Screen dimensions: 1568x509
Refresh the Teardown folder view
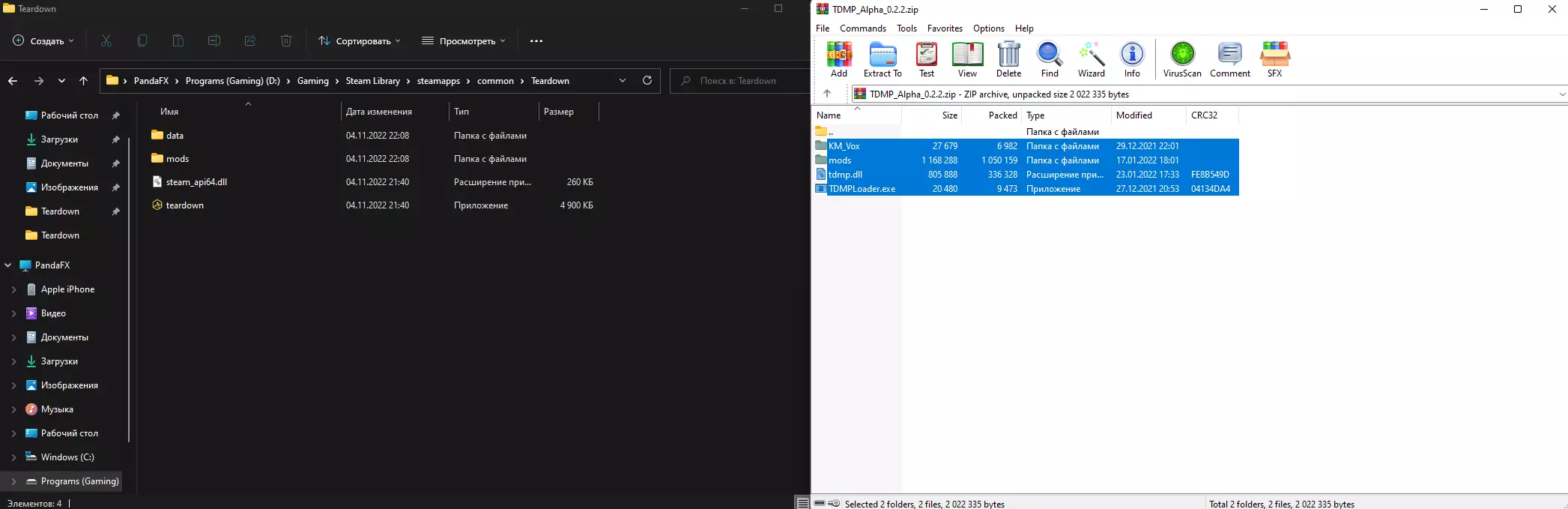pos(647,80)
